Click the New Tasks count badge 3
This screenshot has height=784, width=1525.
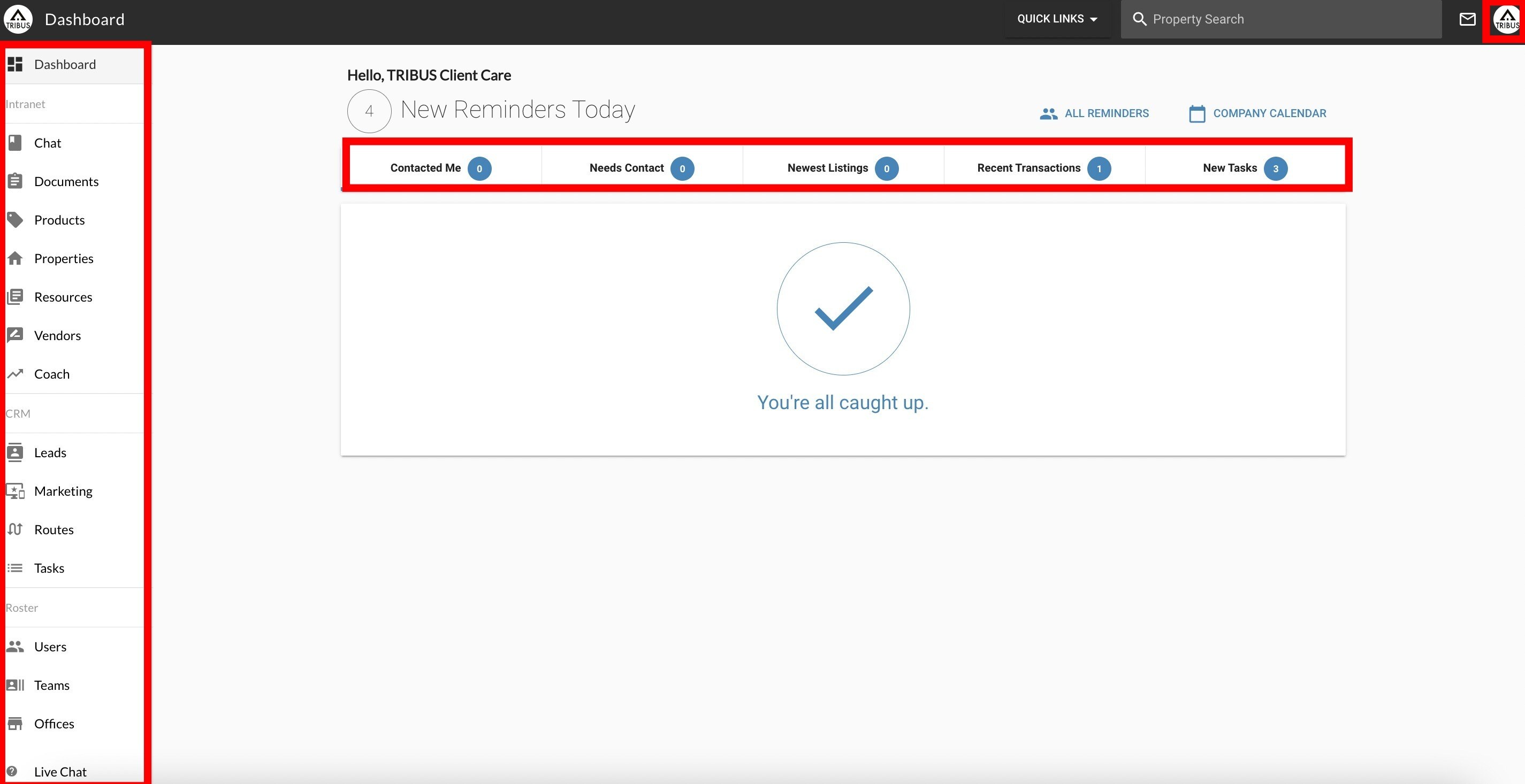tap(1275, 168)
